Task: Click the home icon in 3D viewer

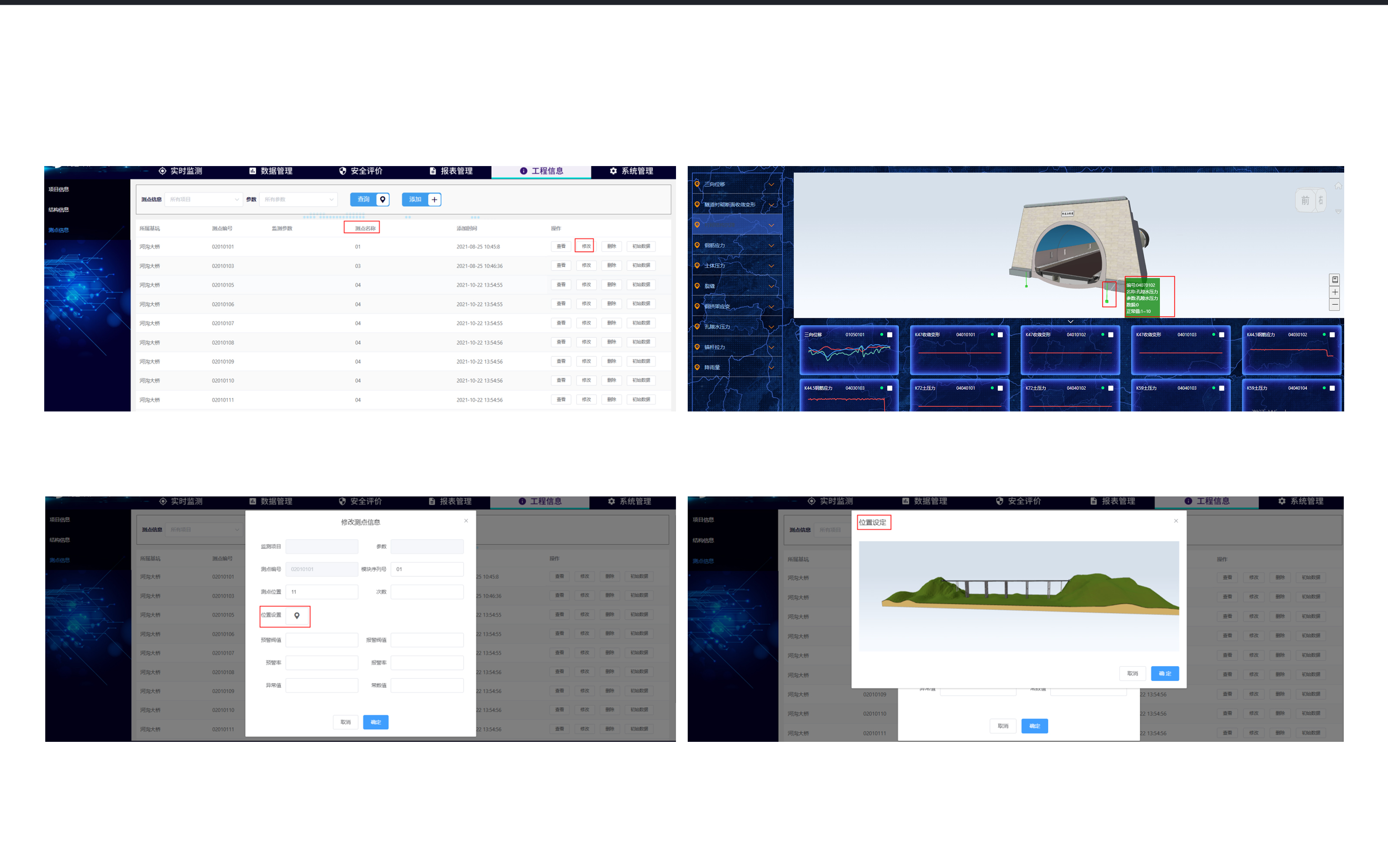Action: click(x=1338, y=186)
